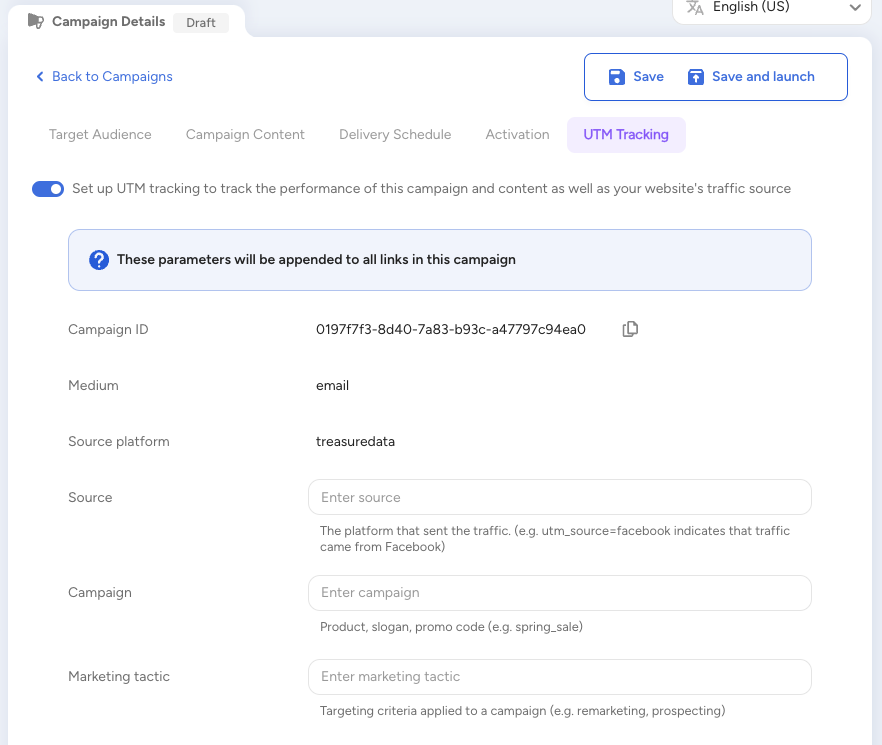Click the question mark icon in the banner
This screenshot has width=882, height=745.
[x=98, y=259]
